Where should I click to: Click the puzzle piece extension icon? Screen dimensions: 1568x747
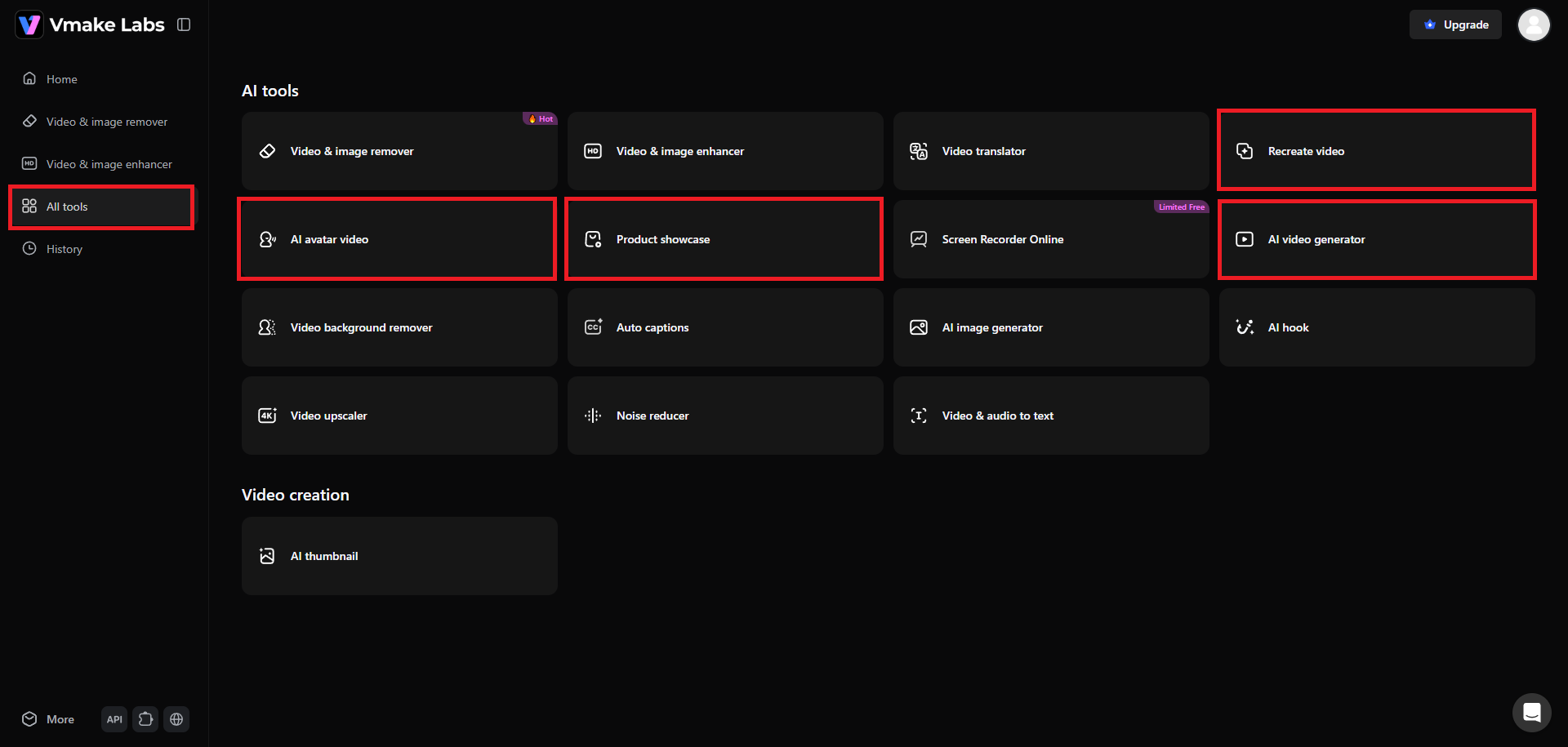point(145,719)
